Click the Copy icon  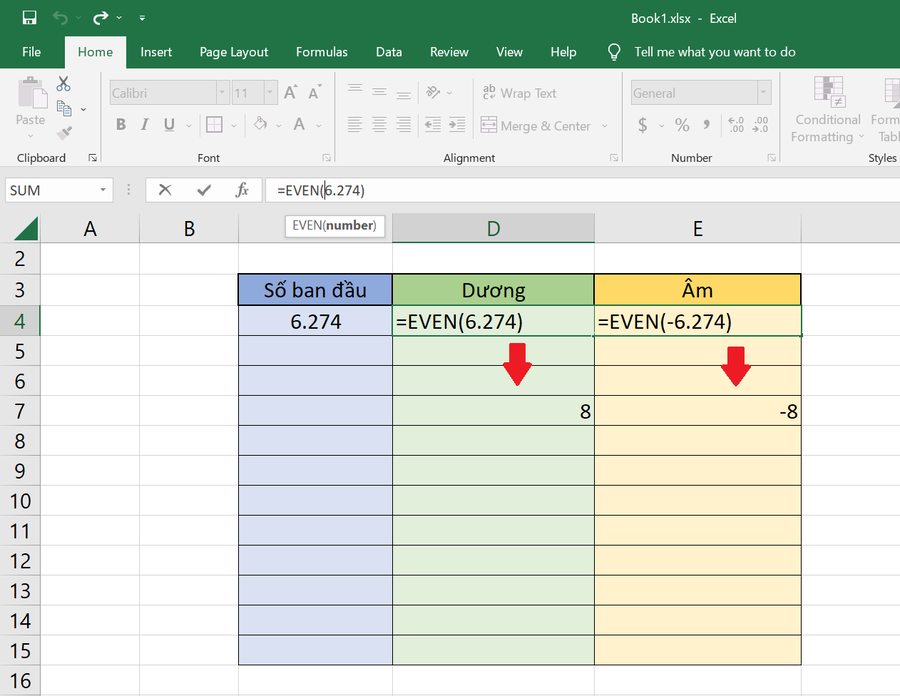pos(64,108)
